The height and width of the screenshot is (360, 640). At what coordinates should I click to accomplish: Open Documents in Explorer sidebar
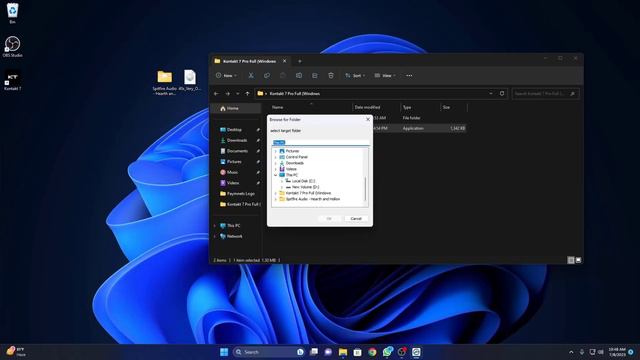[x=236, y=151]
